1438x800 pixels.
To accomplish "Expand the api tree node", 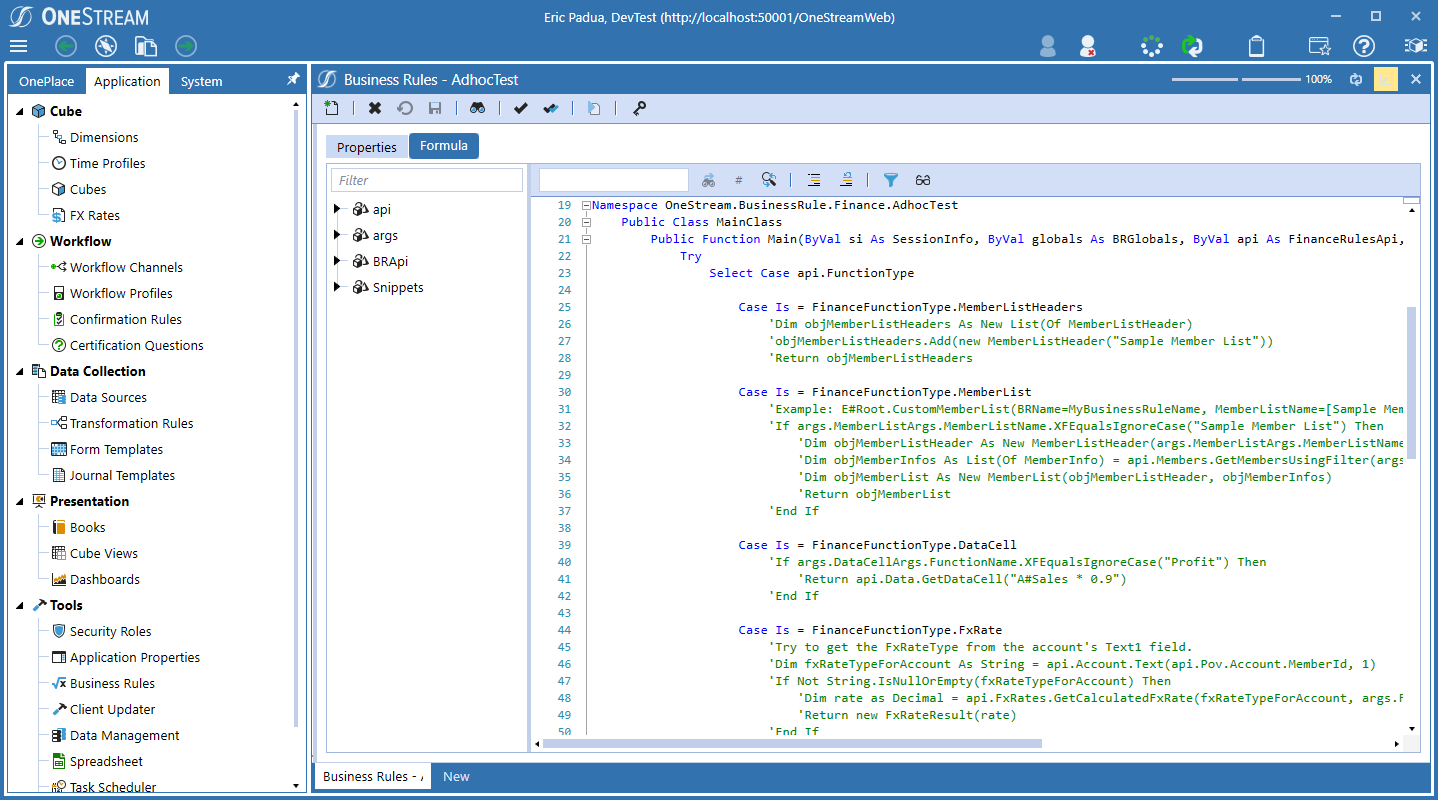I will click(338, 209).
